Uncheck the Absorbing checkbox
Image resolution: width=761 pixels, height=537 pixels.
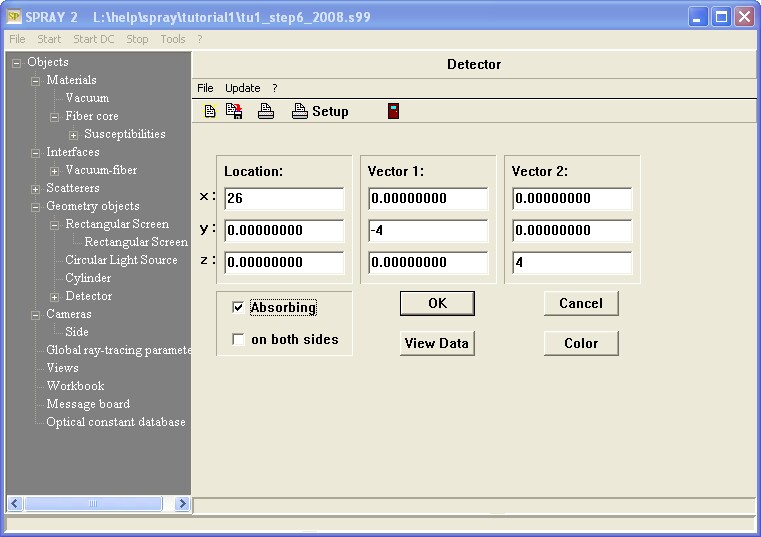tap(238, 308)
